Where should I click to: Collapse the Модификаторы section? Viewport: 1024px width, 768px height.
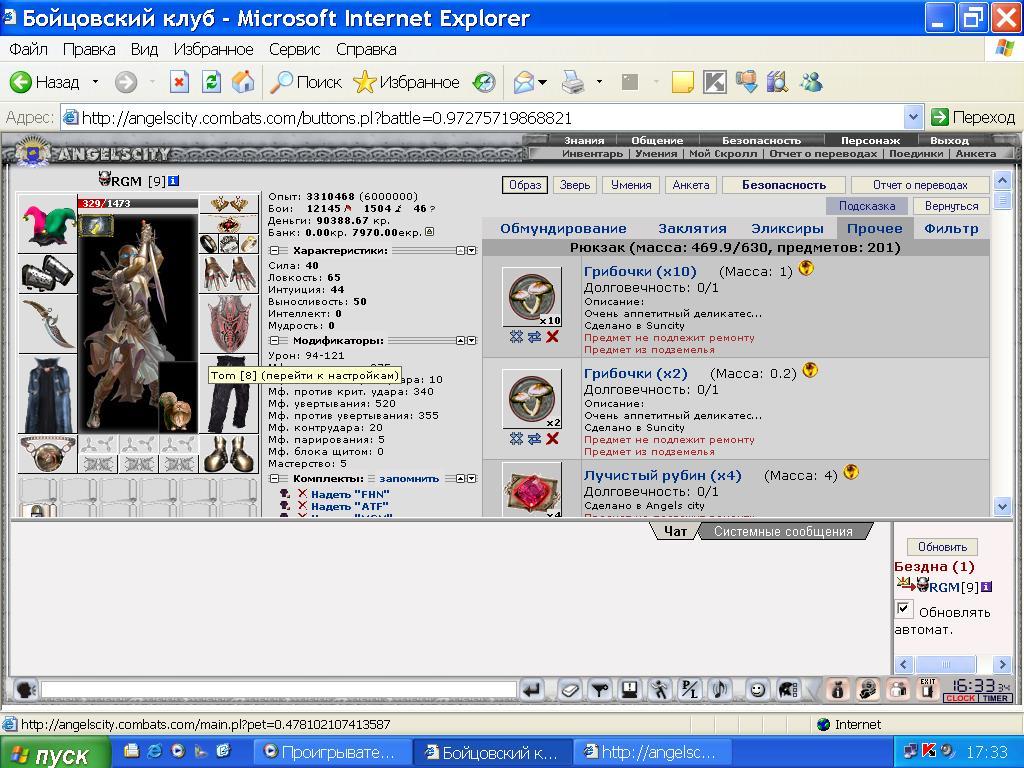pos(274,340)
